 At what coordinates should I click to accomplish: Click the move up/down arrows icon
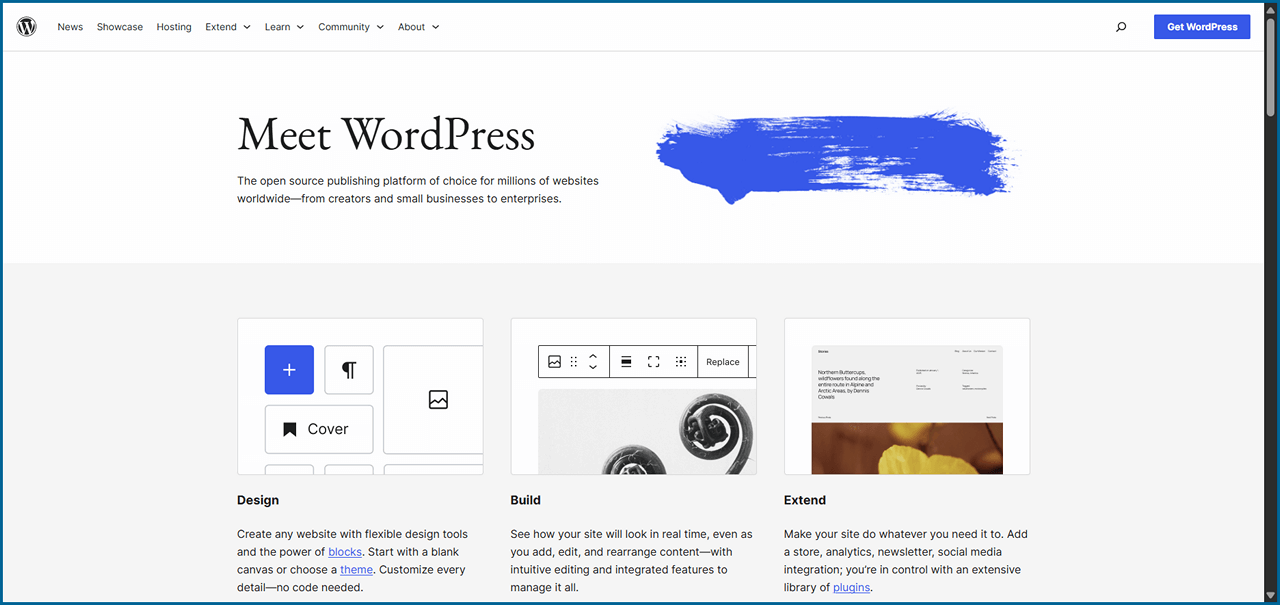593,362
